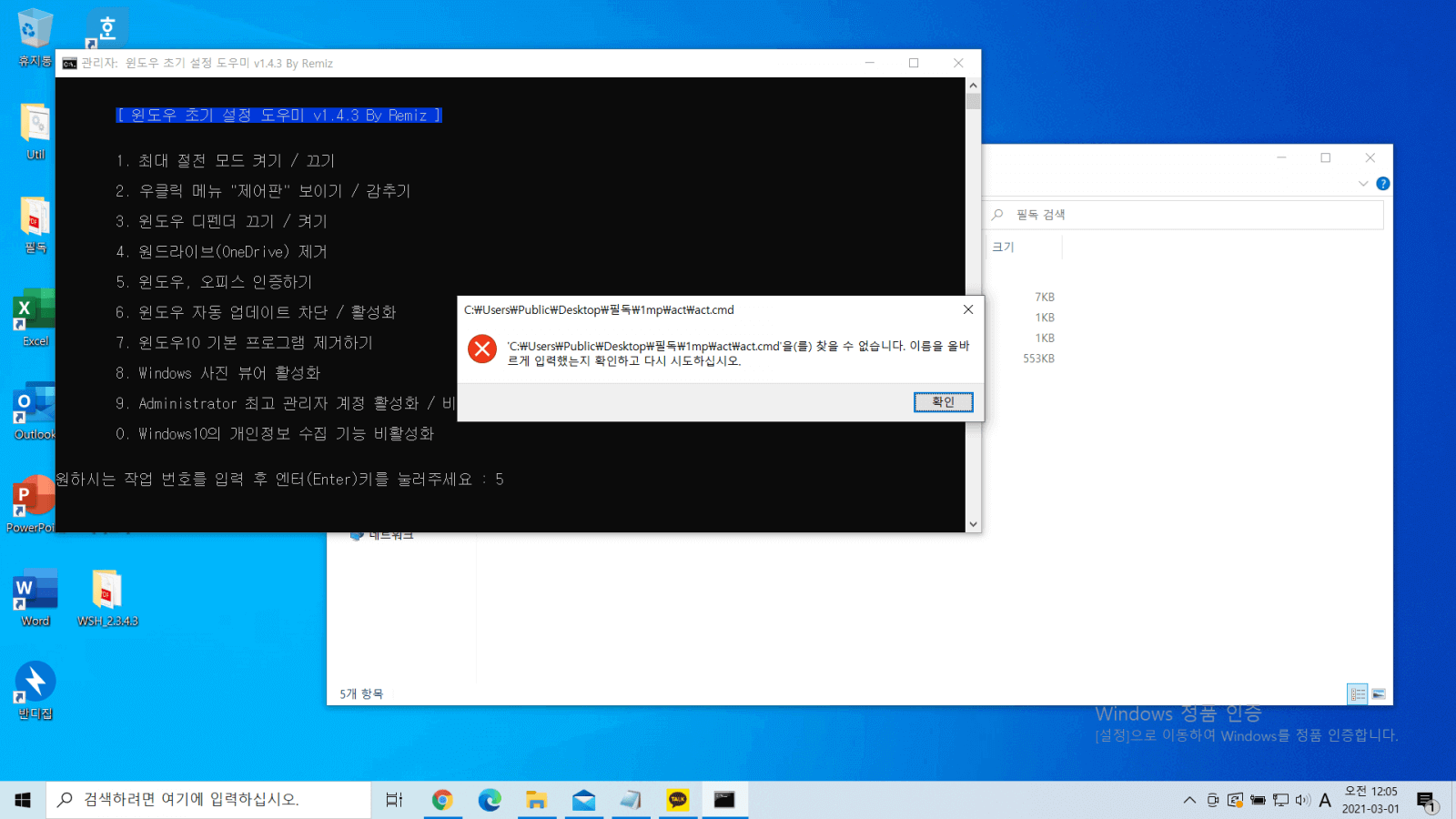Launch the Outlook desktop shortcut
Screen dimensions: 1456x819
click(x=35, y=411)
